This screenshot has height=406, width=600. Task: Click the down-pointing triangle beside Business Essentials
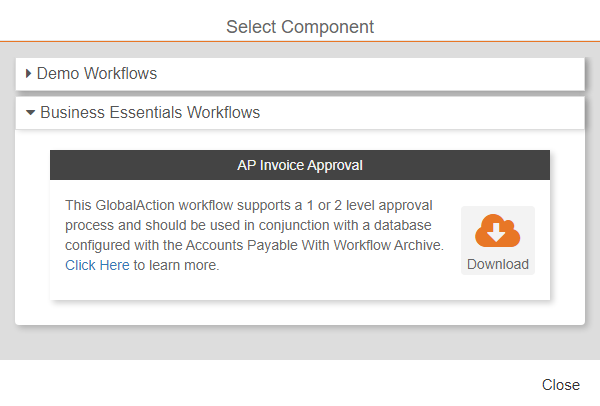click(31, 113)
